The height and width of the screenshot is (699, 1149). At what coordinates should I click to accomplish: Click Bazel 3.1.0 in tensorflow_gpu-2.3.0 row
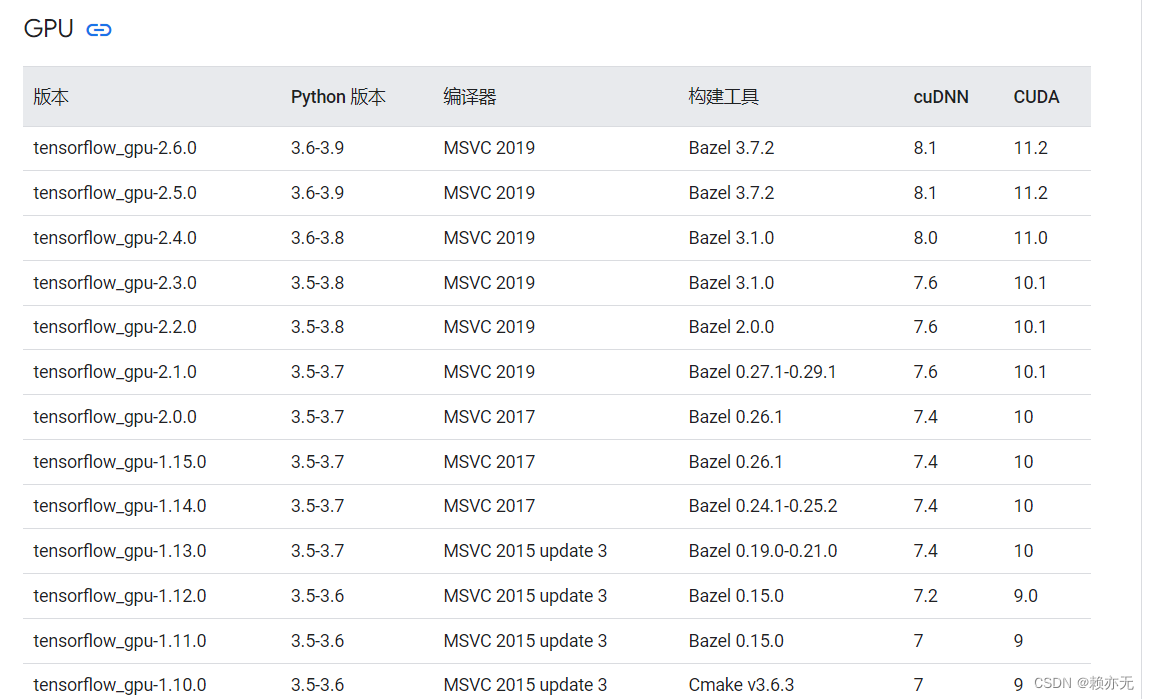731,283
